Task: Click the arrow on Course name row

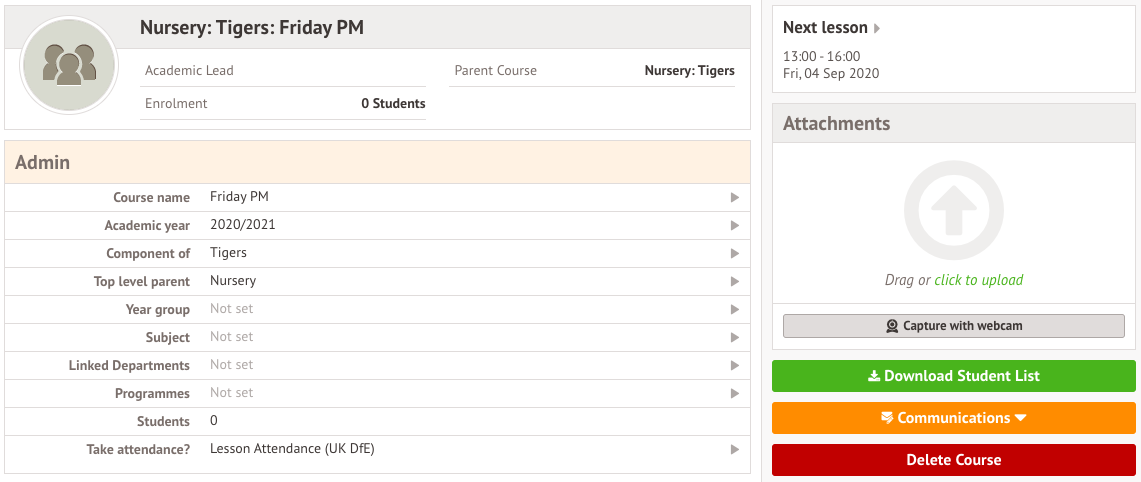Action: [735, 198]
